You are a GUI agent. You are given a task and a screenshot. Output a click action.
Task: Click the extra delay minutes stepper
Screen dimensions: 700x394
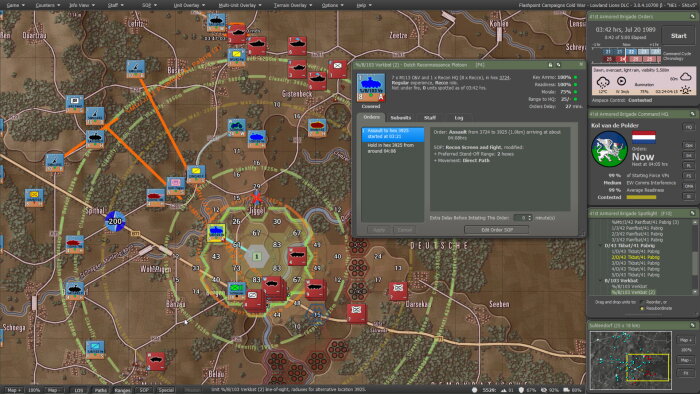click(530, 218)
